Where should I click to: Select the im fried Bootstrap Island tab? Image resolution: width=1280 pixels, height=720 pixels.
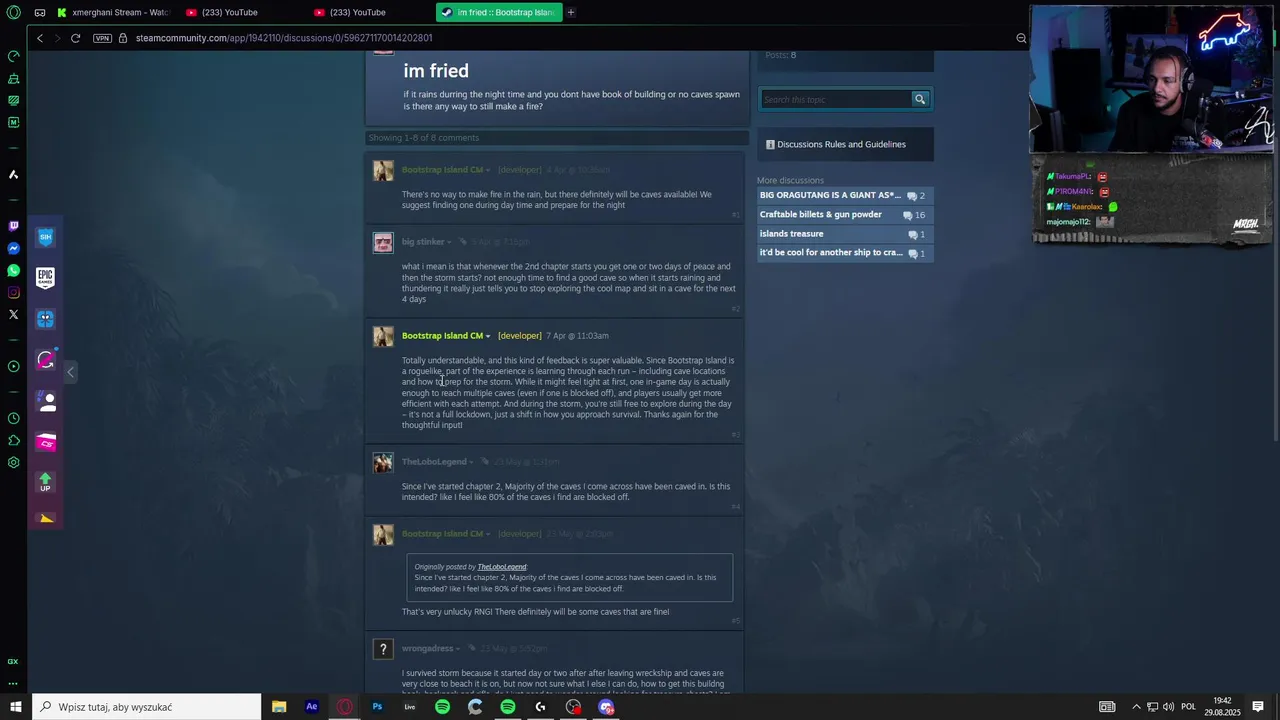(x=498, y=12)
